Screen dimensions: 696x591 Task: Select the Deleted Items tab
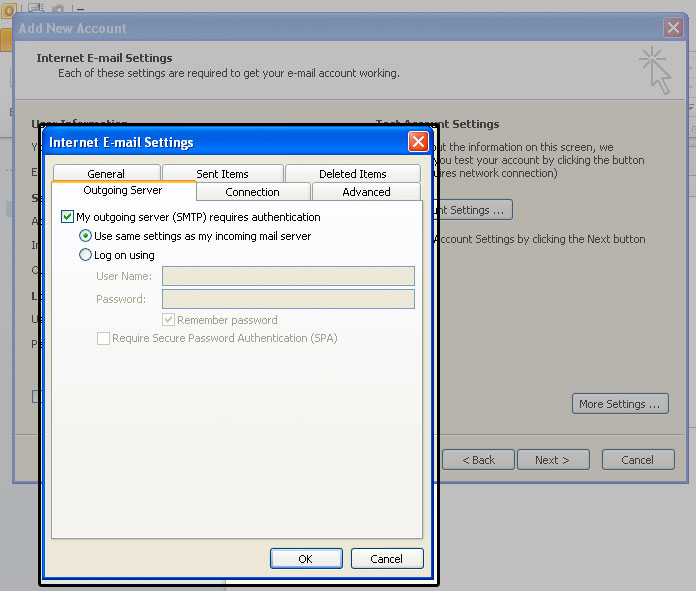pyautogui.click(x=352, y=174)
